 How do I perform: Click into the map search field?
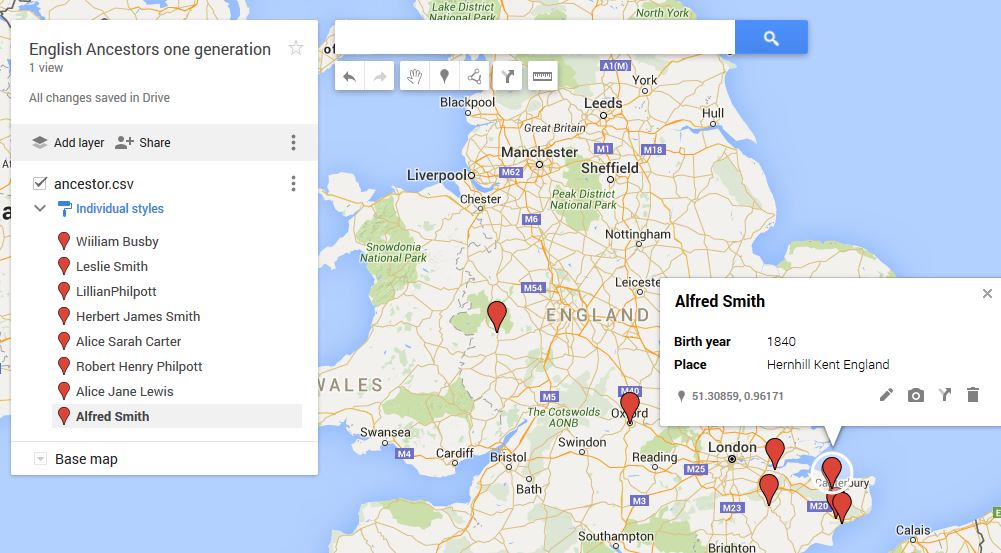[535, 38]
